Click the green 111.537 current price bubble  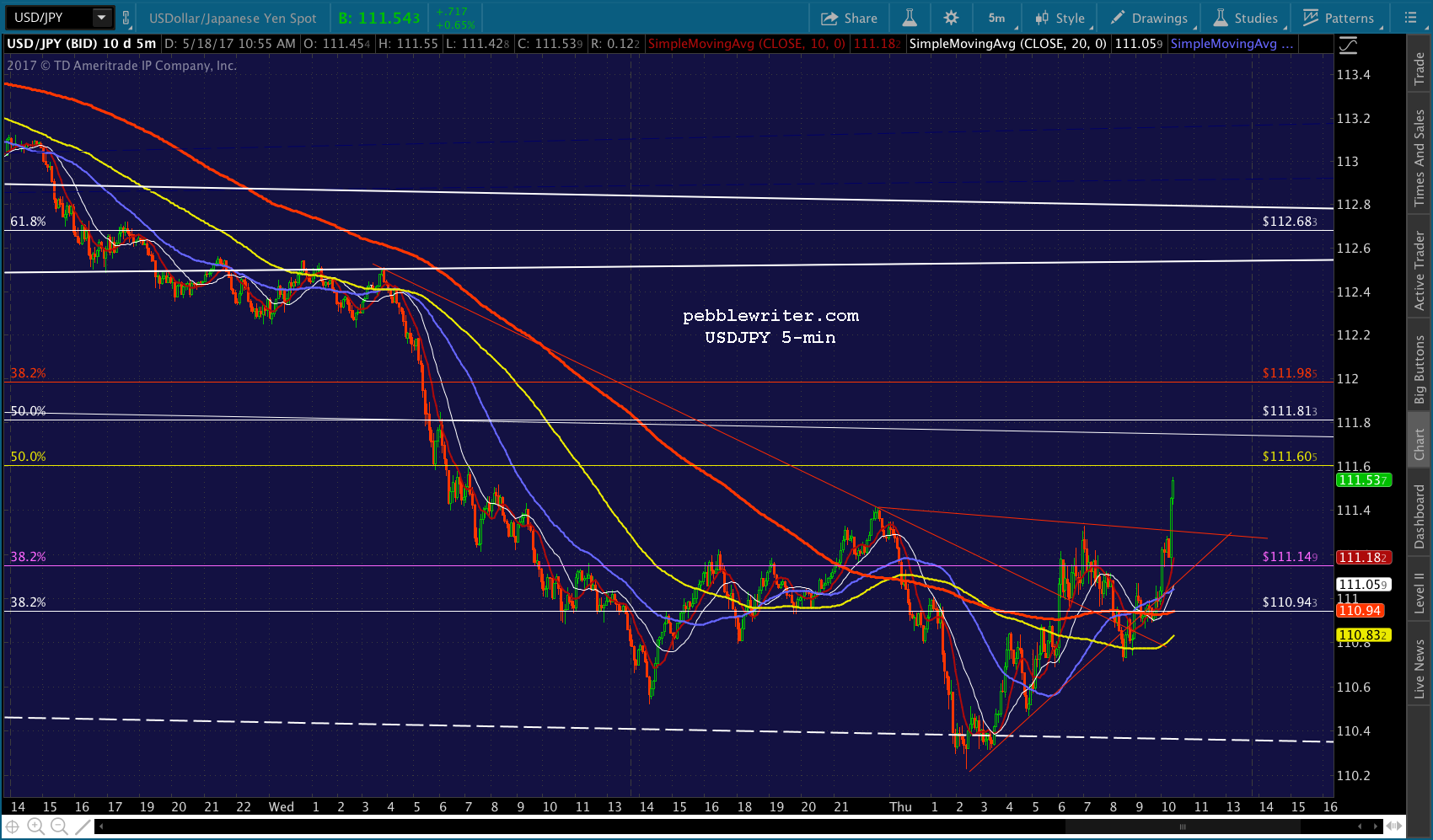(1363, 480)
